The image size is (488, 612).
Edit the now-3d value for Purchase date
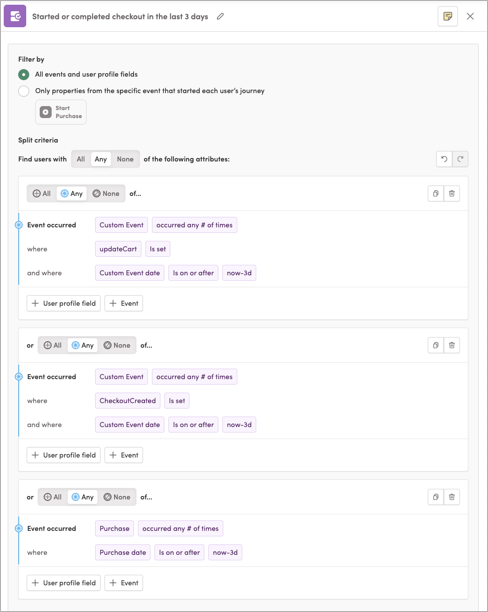pos(225,553)
